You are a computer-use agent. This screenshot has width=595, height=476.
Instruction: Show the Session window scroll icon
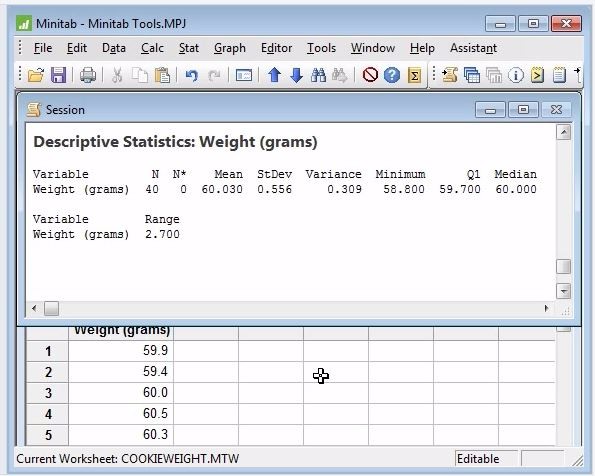tap(450, 75)
